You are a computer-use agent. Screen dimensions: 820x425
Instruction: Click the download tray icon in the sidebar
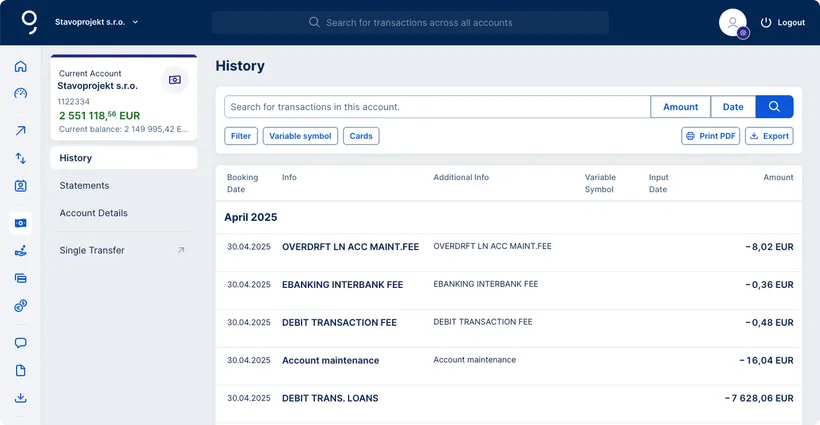(x=20, y=398)
